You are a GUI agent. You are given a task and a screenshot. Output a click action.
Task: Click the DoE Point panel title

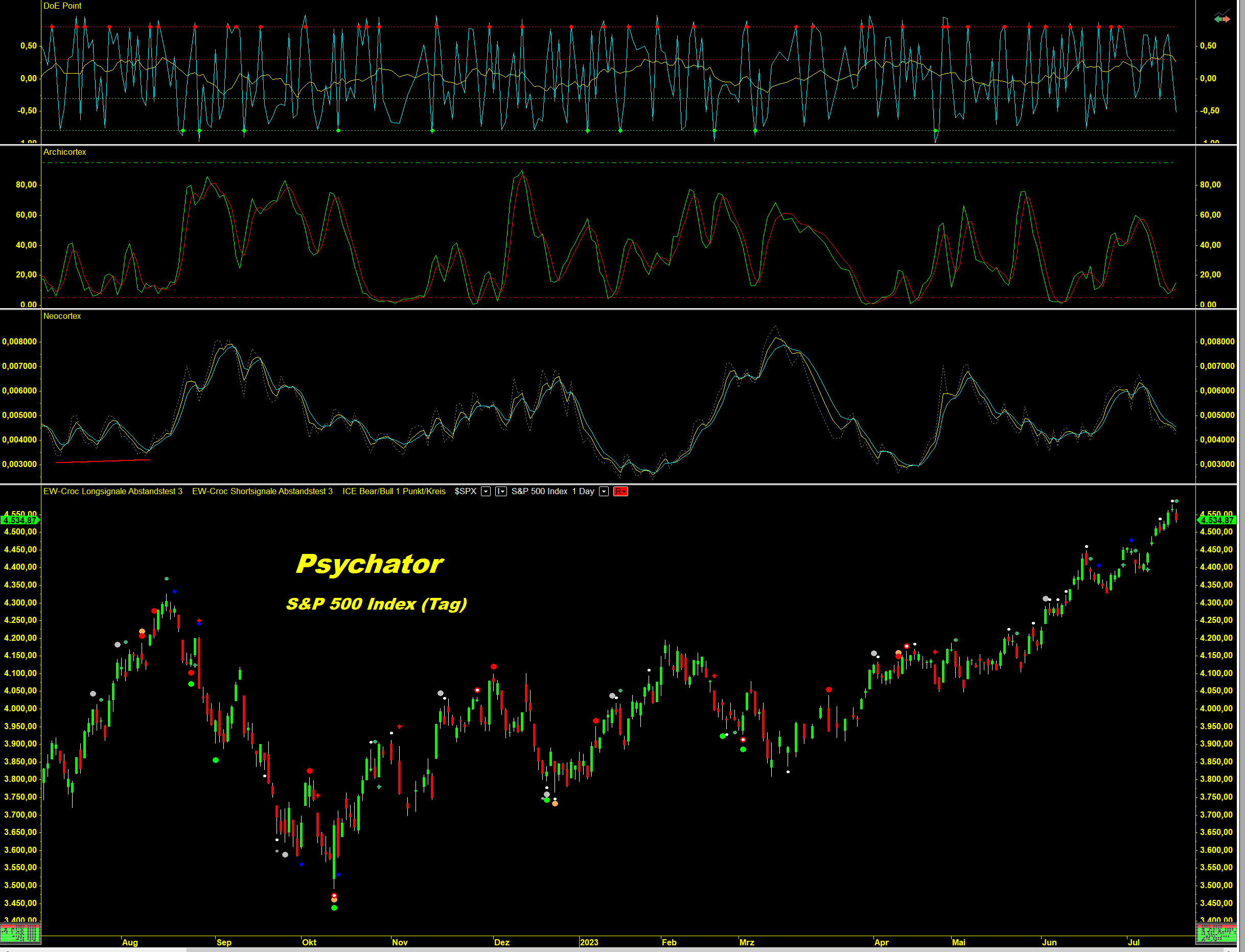pyautogui.click(x=62, y=6)
